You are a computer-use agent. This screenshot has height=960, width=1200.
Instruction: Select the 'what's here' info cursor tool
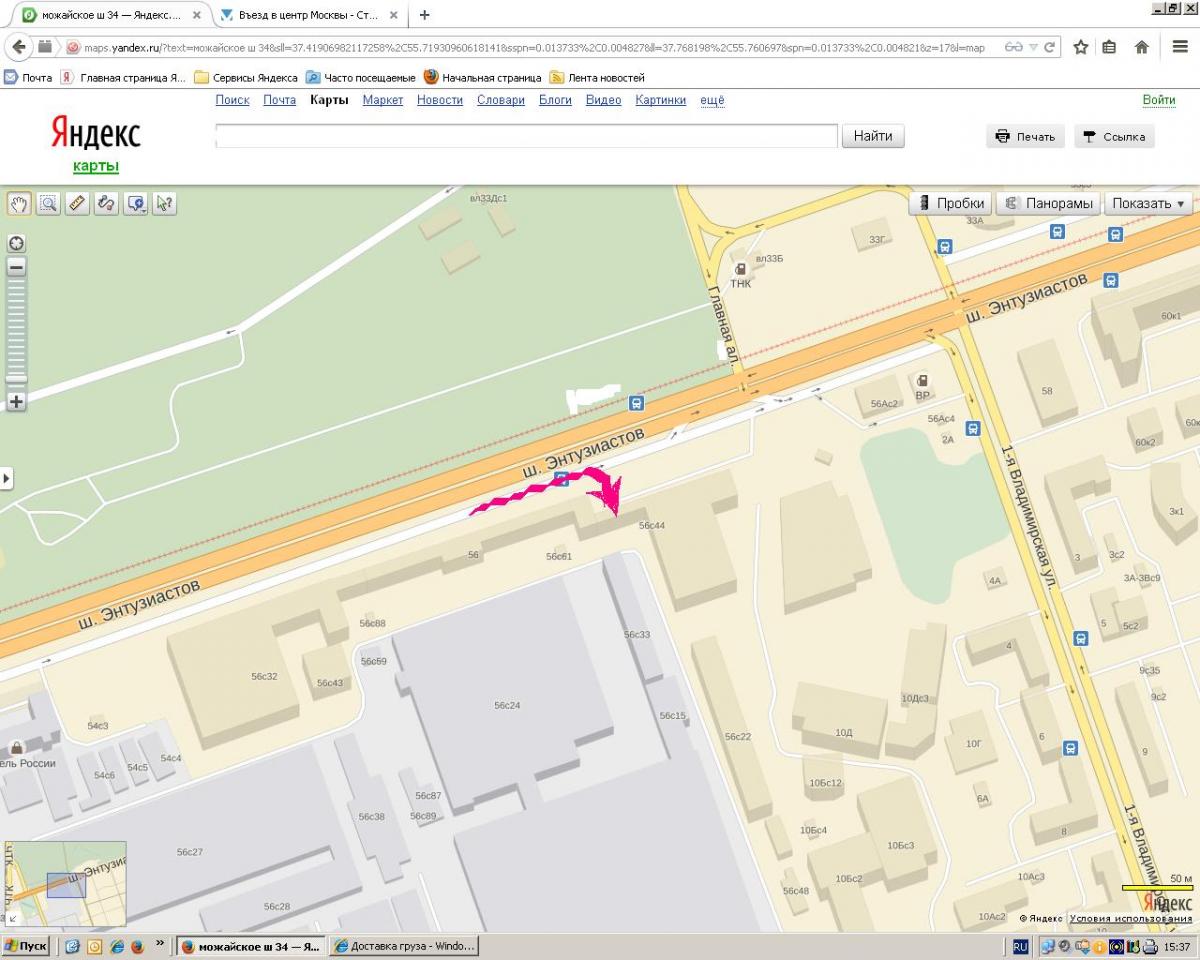coord(165,203)
